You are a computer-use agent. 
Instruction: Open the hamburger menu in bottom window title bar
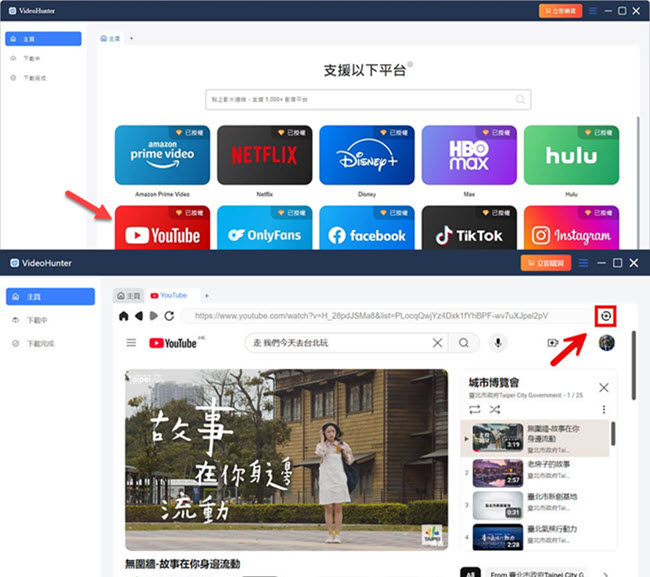pyautogui.click(x=583, y=263)
